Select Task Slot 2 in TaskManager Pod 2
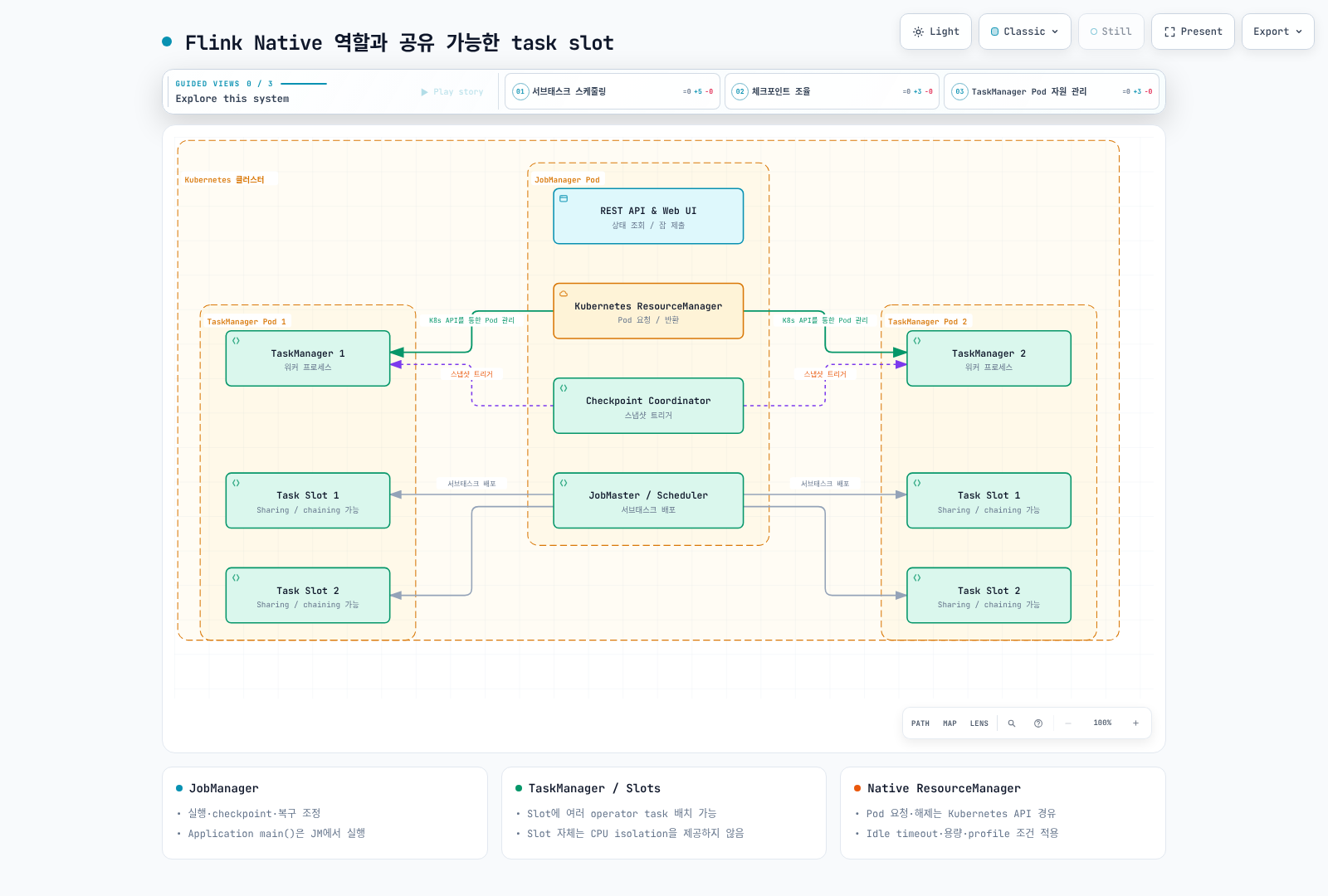This screenshot has width=1328, height=896. tap(989, 595)
